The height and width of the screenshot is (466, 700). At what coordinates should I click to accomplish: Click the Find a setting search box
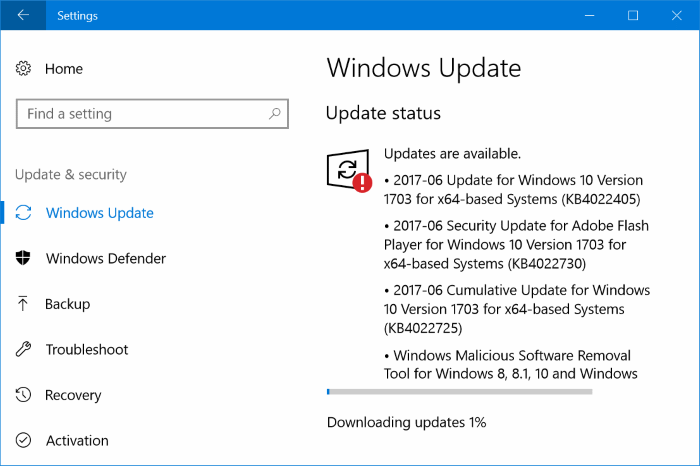[140, 114]
